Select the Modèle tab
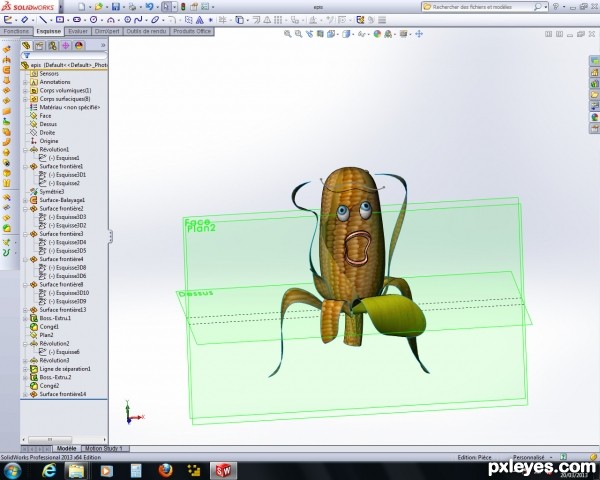 point(66,448)
